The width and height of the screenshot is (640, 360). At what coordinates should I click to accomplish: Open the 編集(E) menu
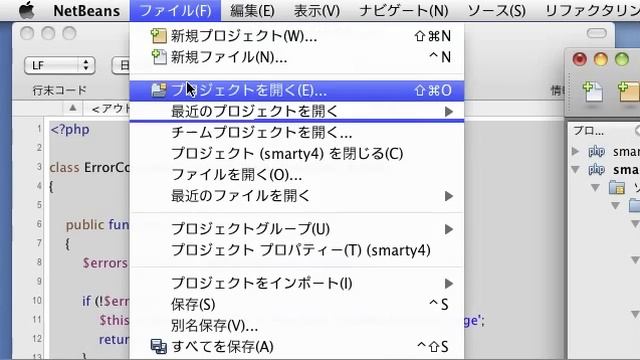pos(252,11)
